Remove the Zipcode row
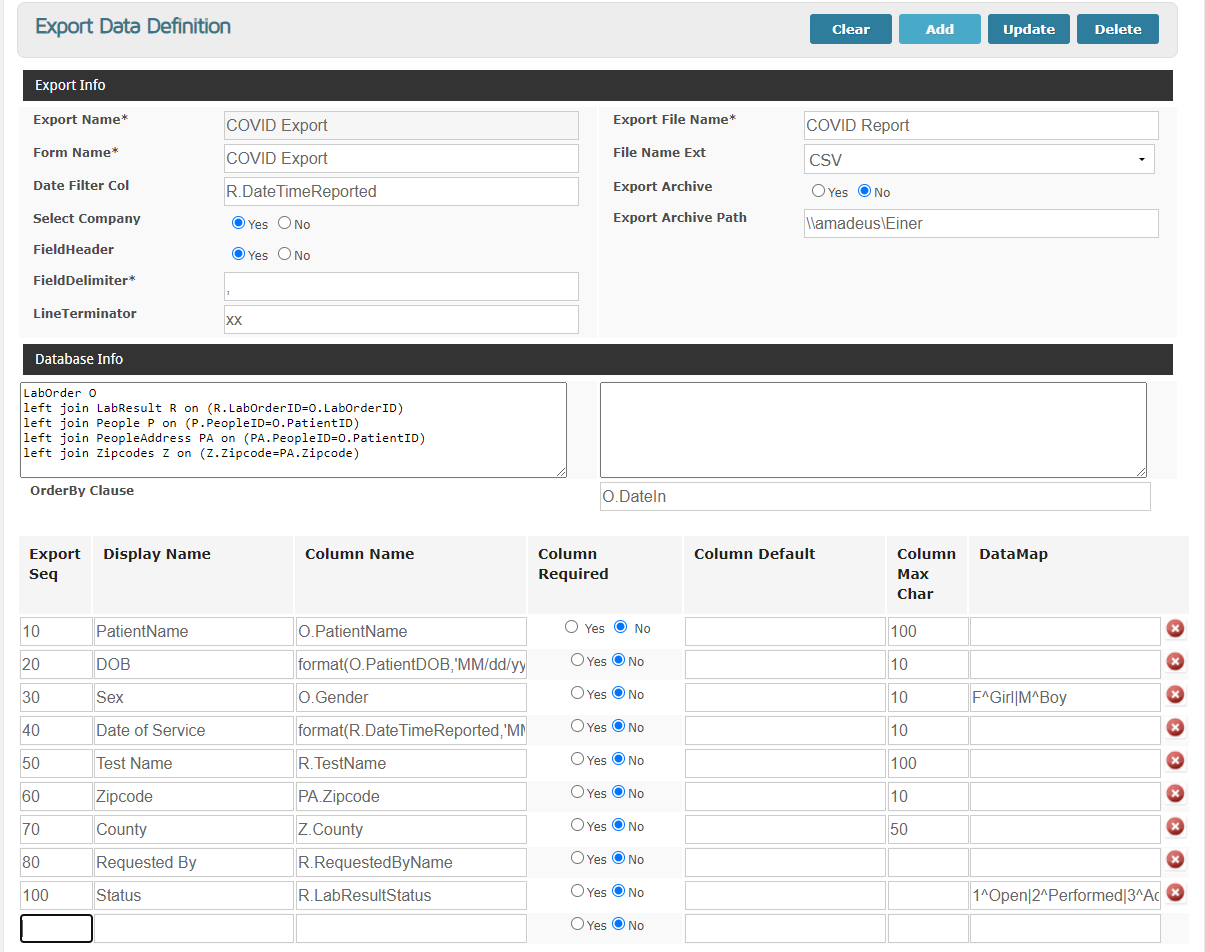1205x952 pixels. point(1176,793)
